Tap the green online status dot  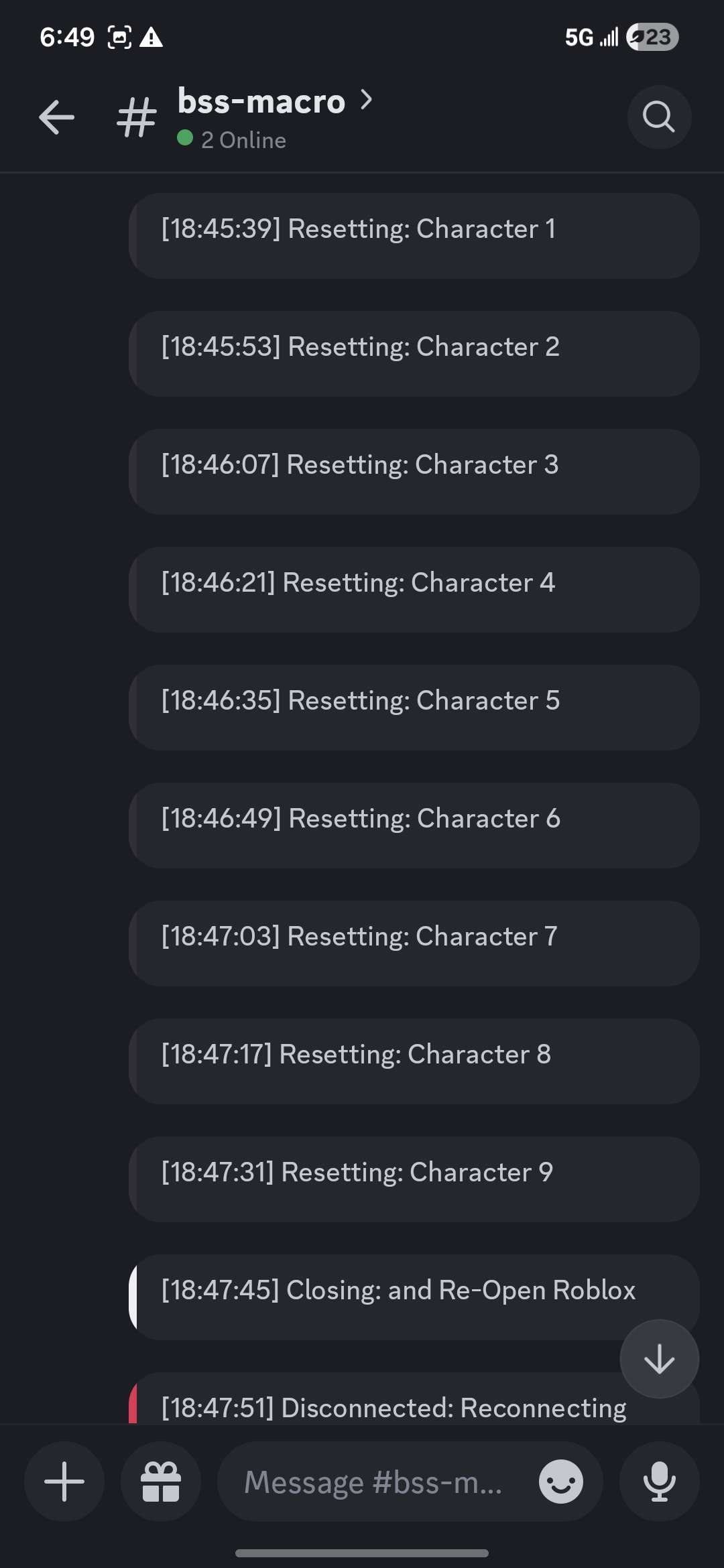[x=184, y=139]
